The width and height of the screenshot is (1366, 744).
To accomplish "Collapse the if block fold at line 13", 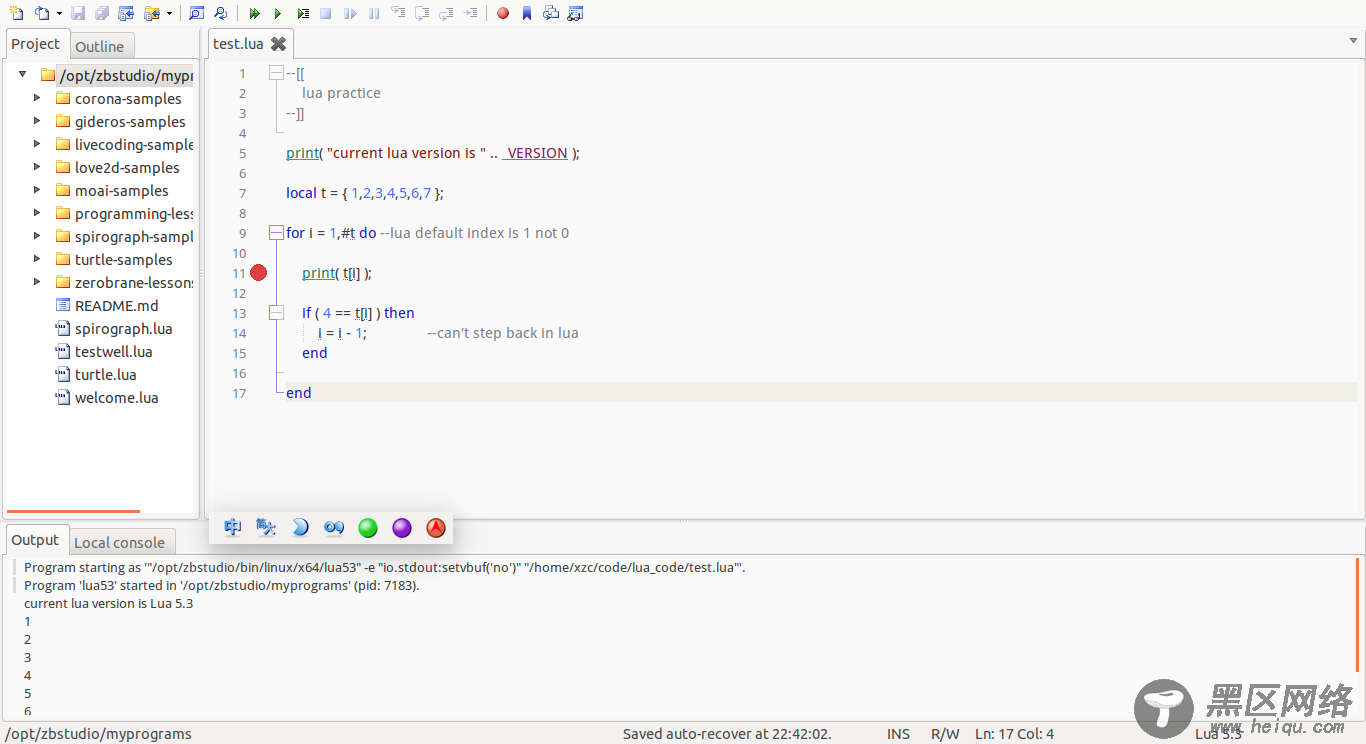I will click(x=276, y=313).
